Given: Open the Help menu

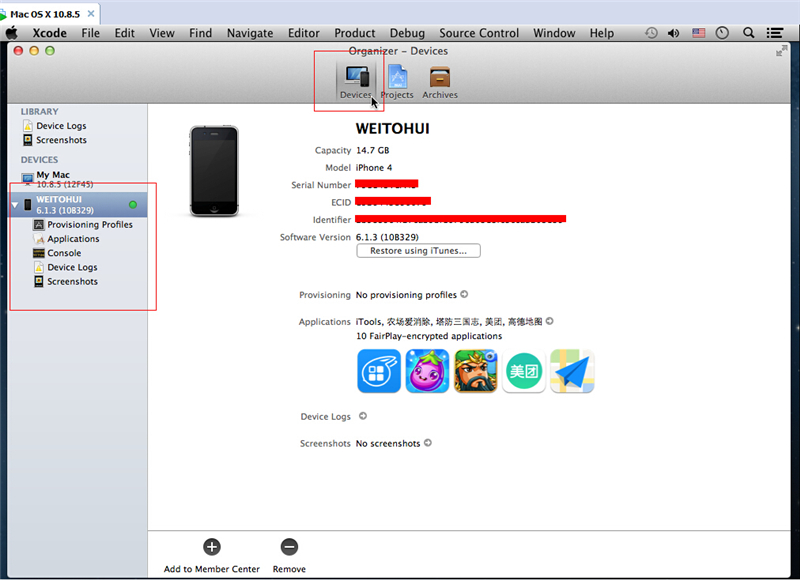Looking at the screenshot, I should point(602,33).
